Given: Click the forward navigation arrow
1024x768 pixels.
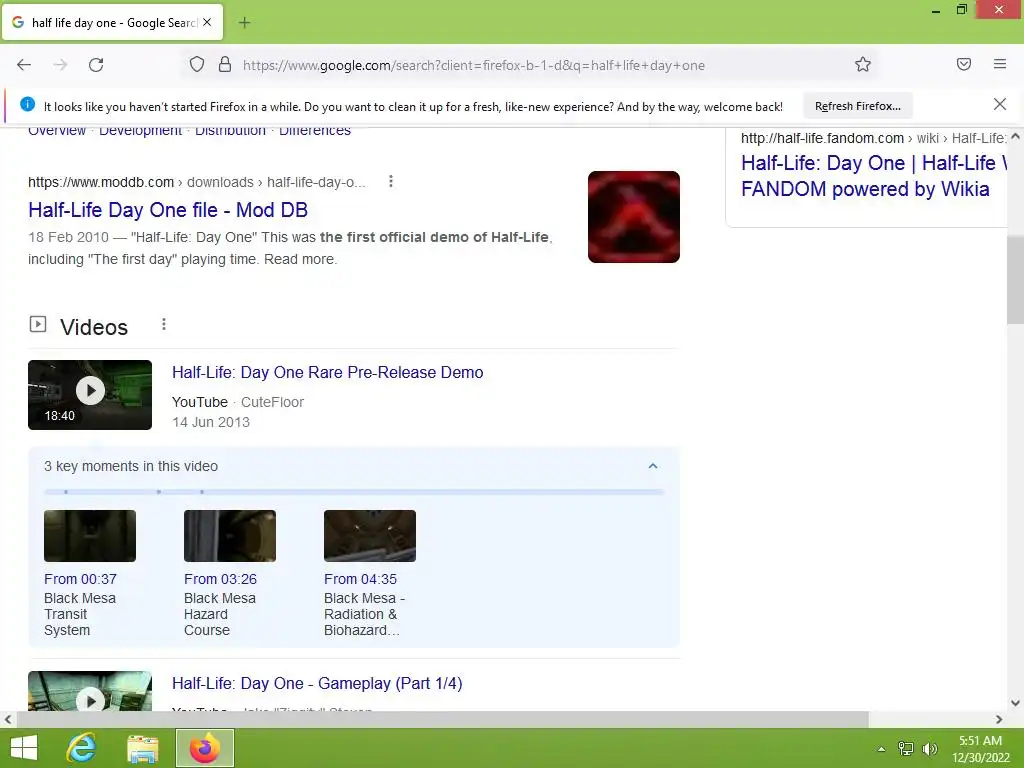Looking at the screenshot, I should coord(60,65).
